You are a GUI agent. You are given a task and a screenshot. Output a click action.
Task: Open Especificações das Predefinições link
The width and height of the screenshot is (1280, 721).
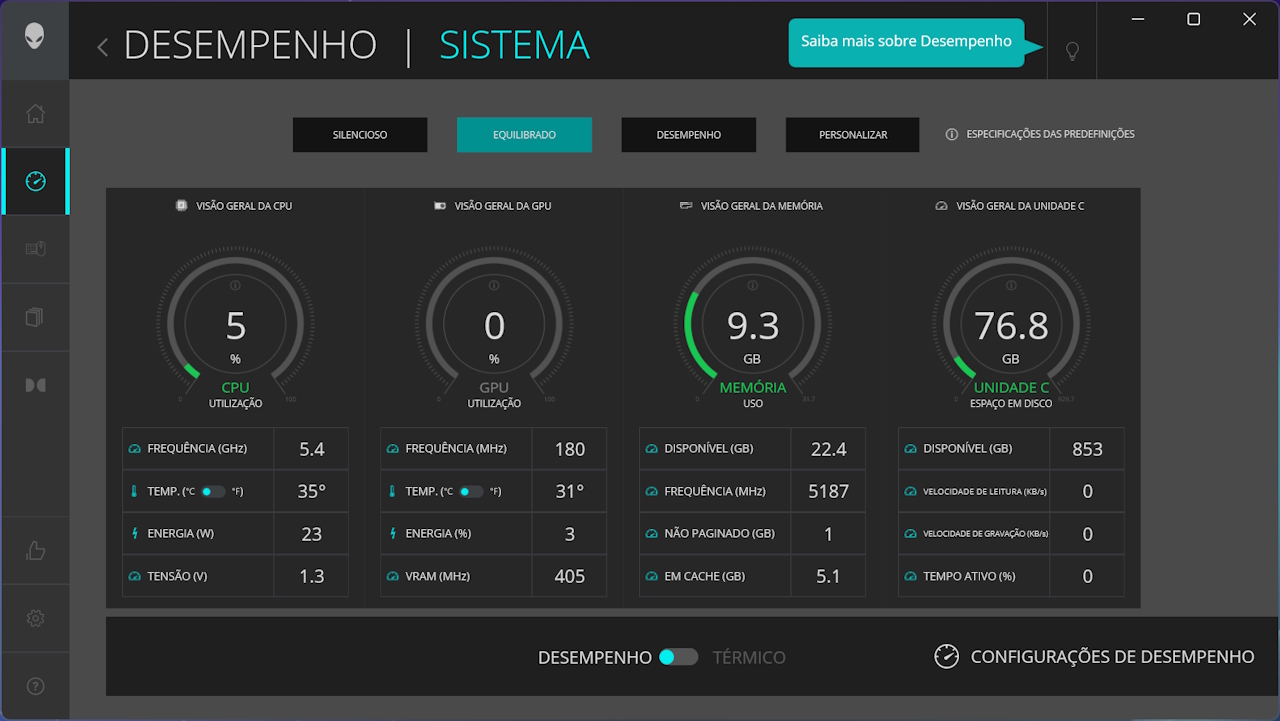point(1040,134)
